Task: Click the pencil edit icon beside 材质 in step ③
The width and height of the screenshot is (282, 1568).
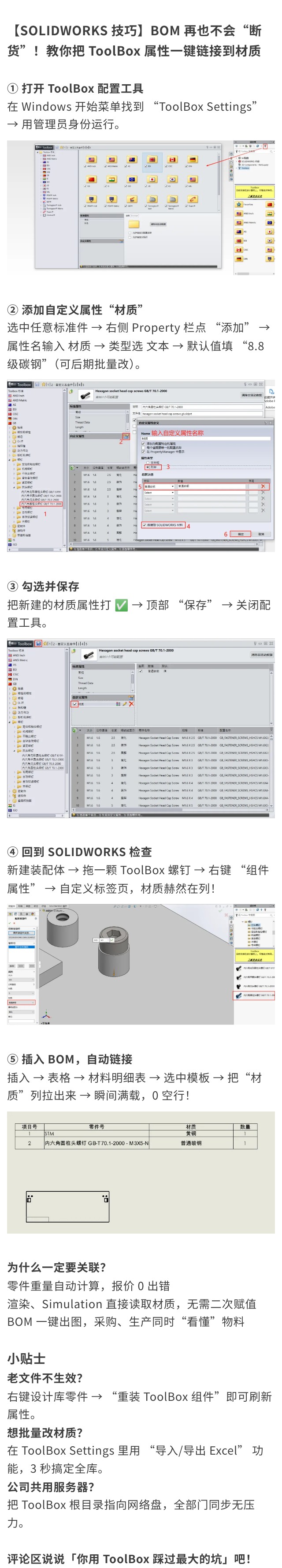Action: [125, 704]
